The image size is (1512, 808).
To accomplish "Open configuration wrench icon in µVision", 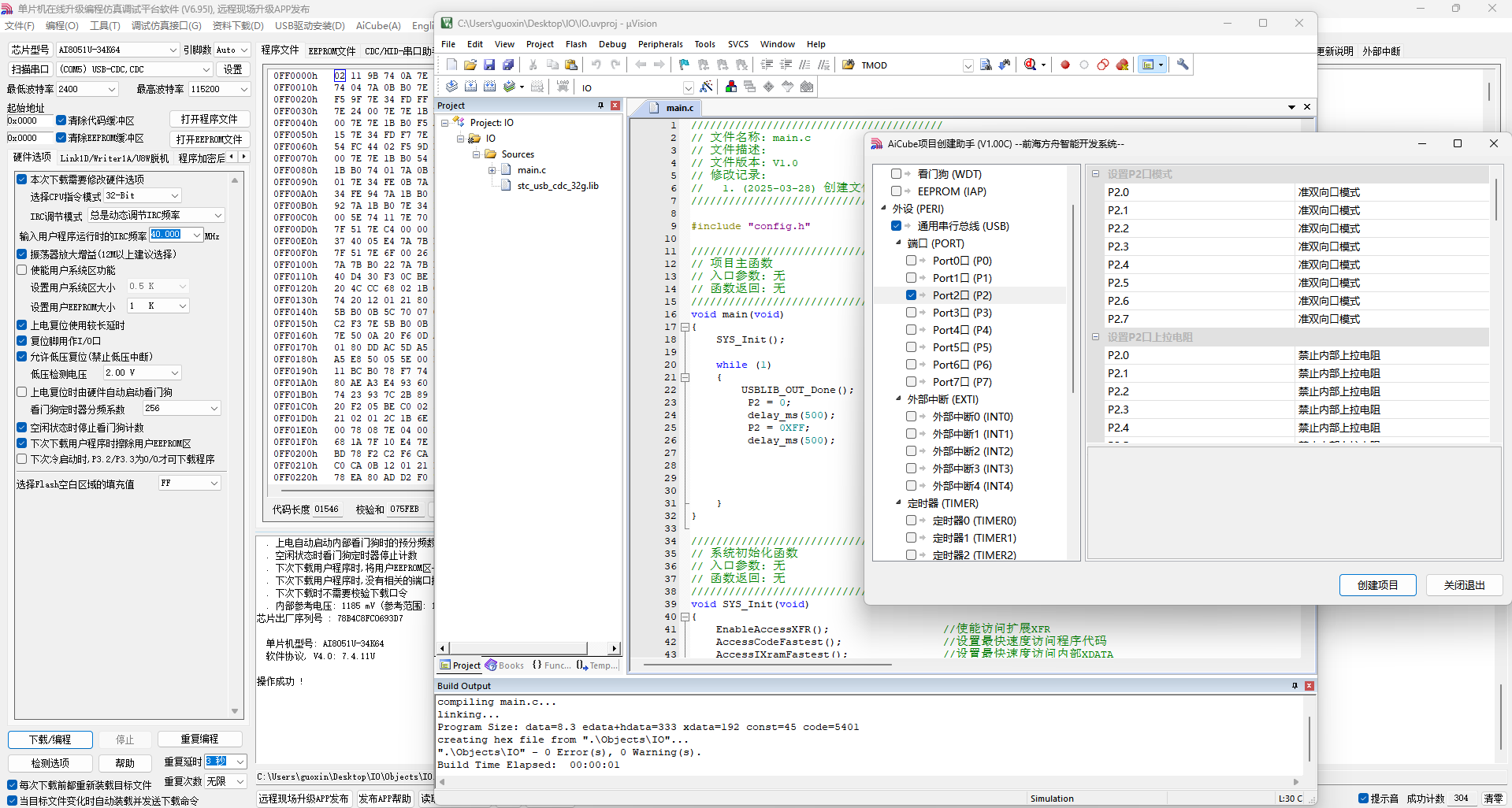I will 1183,65.
